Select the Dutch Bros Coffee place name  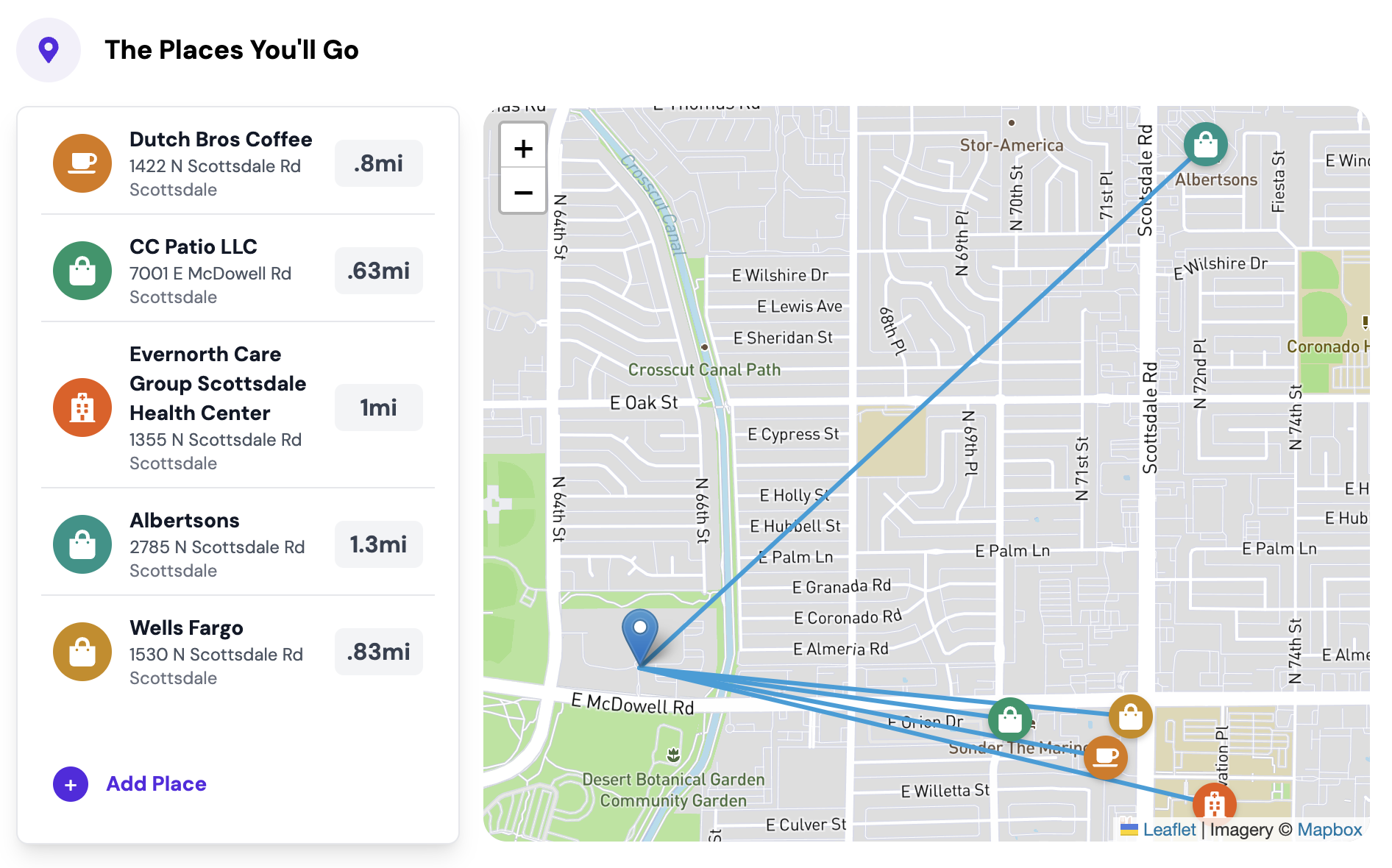pos(221,140)
